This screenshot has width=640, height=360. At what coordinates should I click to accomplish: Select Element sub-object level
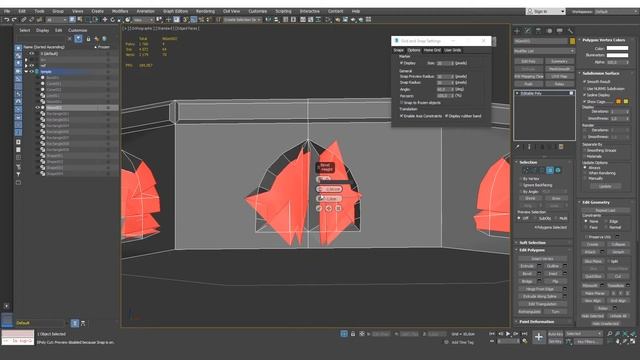click(x=558, y=170)
